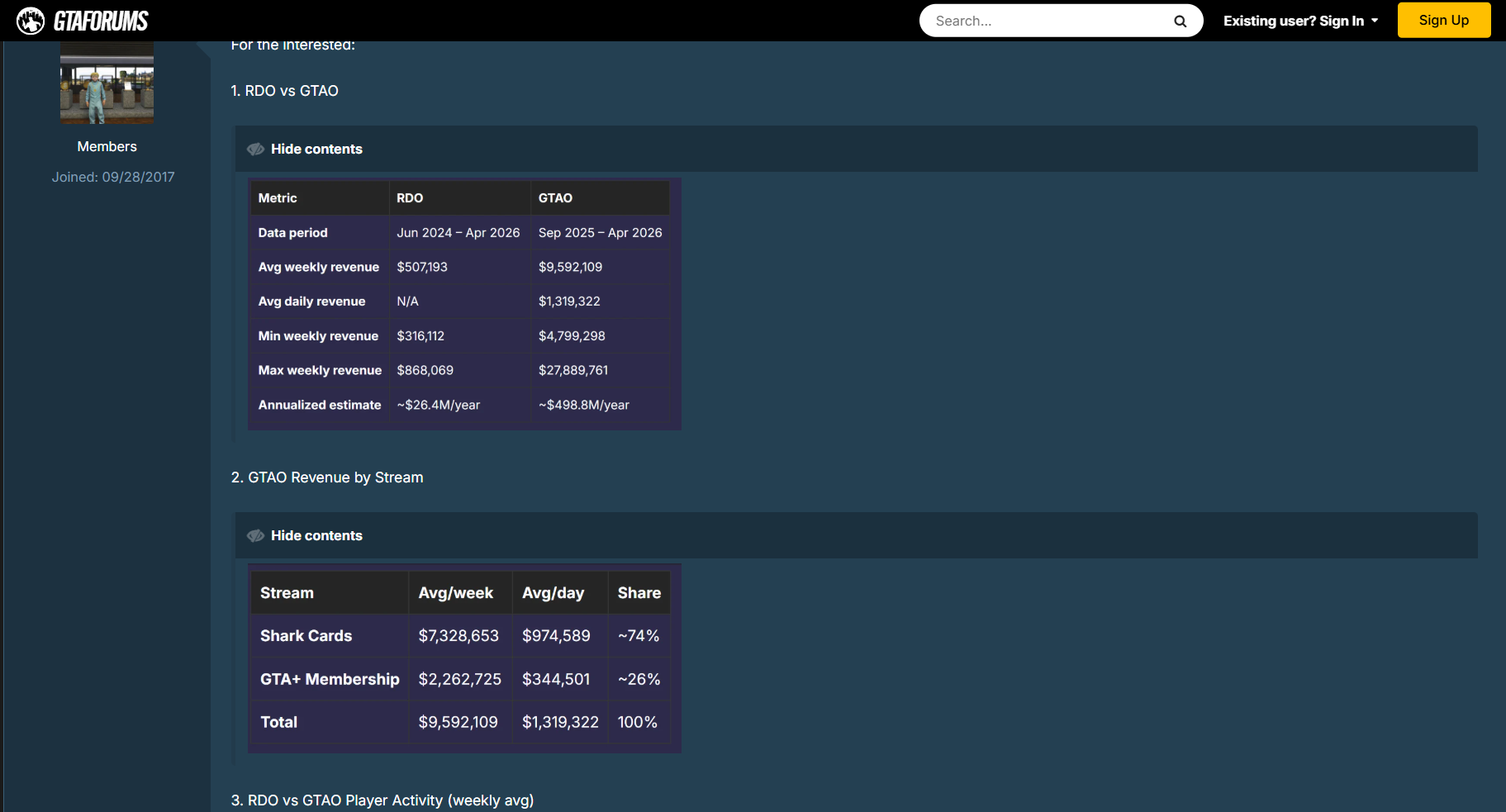Viewport: 1506px width, 812px height.
Task: Focus the Search input field
Action: (1045, 21)
